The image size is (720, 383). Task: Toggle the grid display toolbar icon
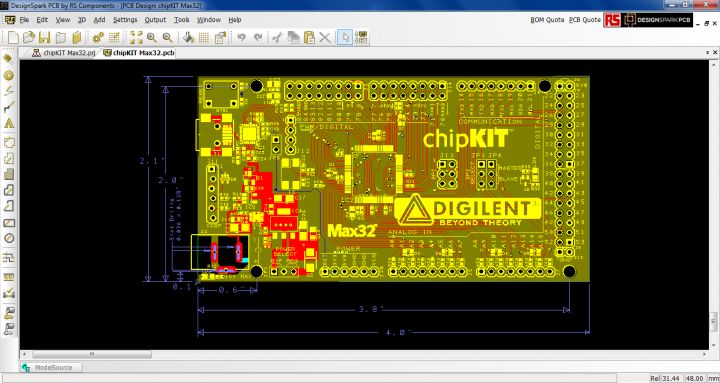(204, 37)
